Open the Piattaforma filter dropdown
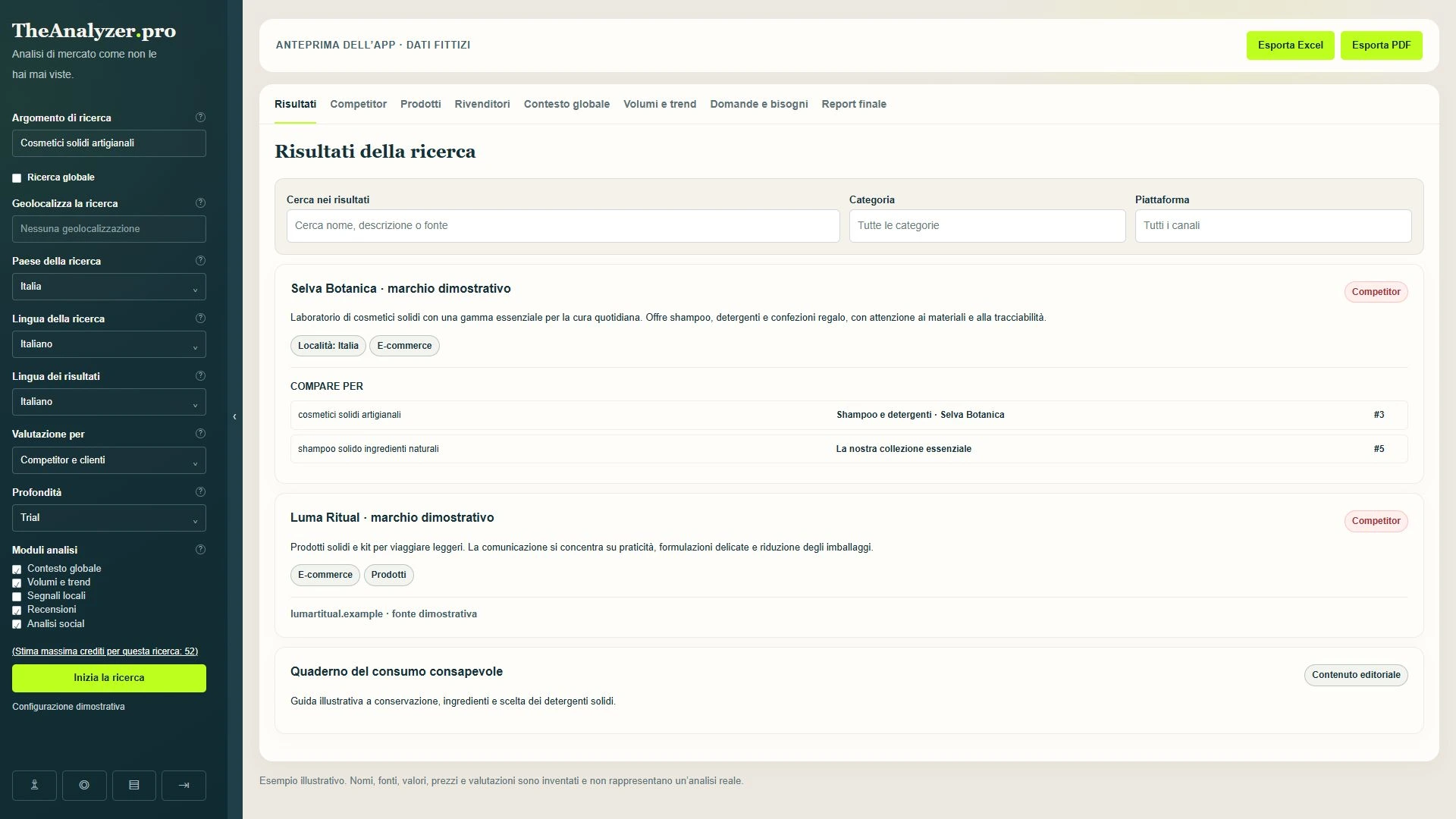This screenshot has width=1456, height=819. click(x=1273, y=226)
